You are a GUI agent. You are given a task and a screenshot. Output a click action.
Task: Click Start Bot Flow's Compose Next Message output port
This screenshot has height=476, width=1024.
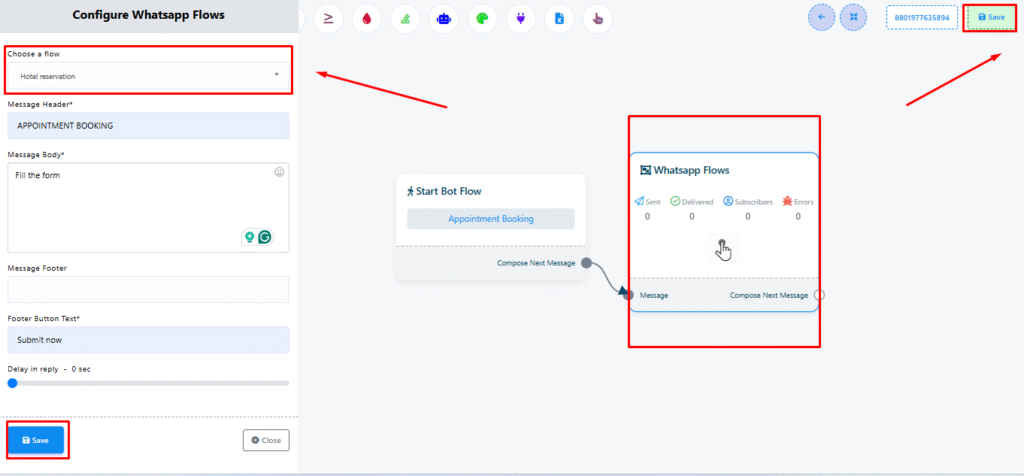click(x=586, y=262)
